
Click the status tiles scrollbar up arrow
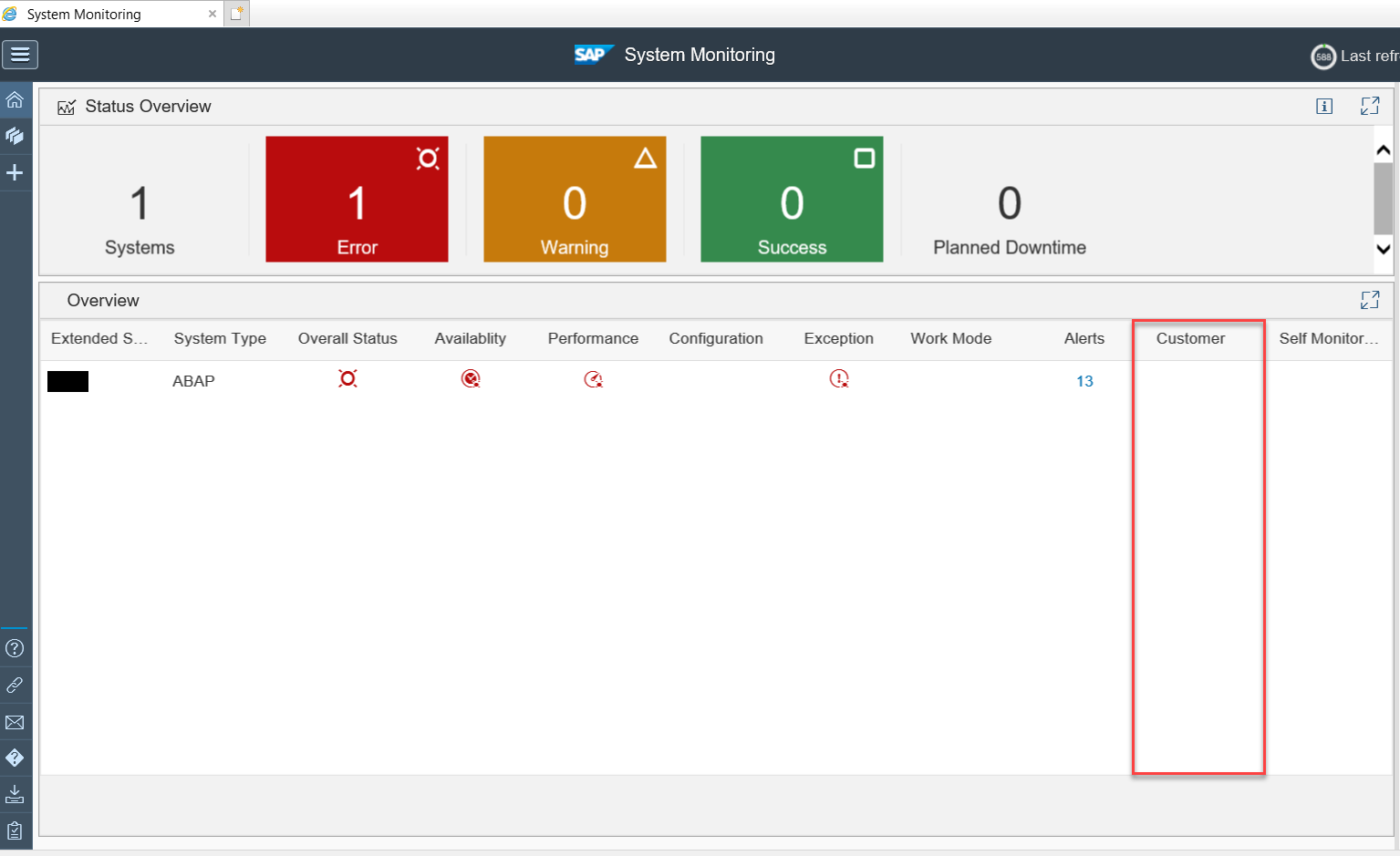(1383, 150)
